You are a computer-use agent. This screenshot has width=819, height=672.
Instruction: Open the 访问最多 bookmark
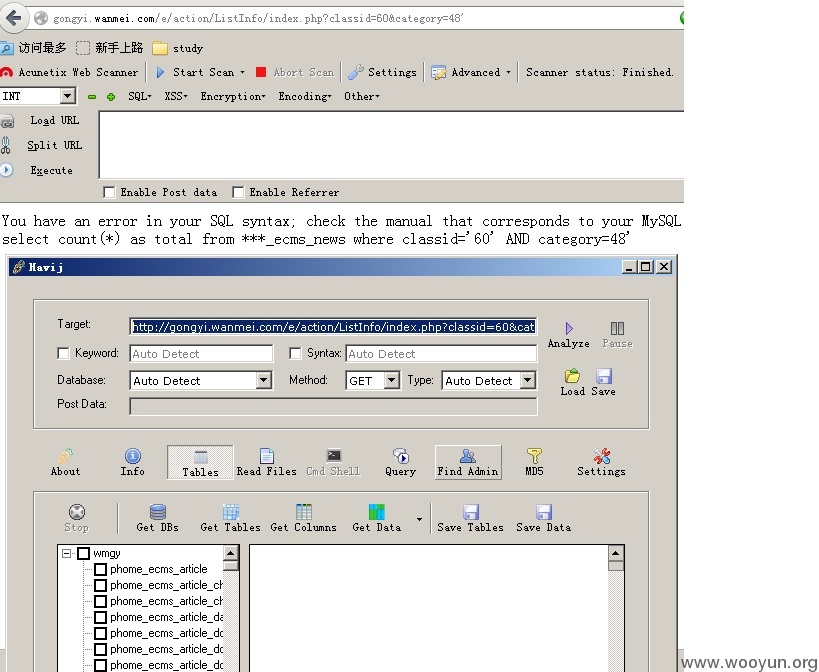[34, 48]
